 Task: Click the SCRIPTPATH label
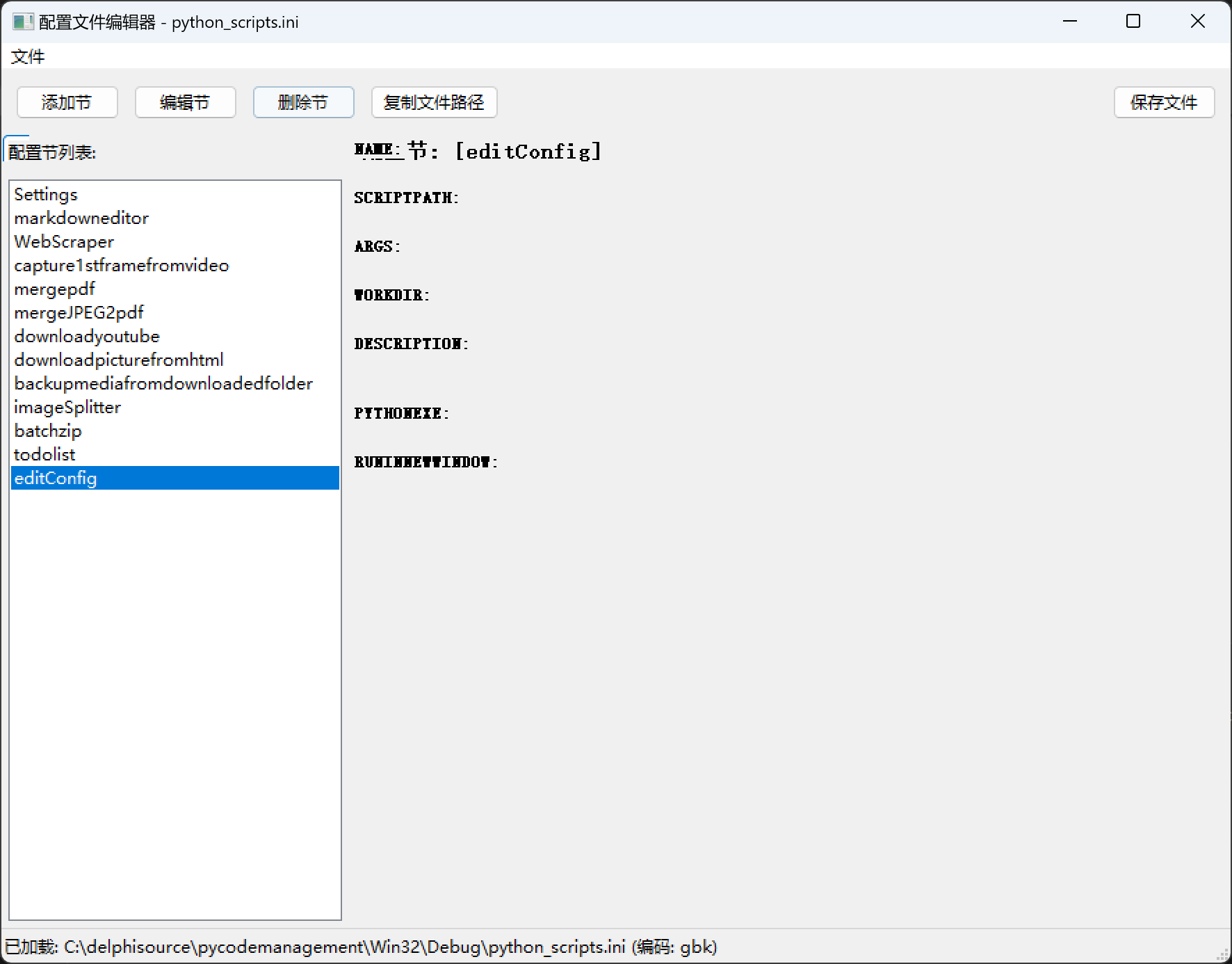(407, 198)
